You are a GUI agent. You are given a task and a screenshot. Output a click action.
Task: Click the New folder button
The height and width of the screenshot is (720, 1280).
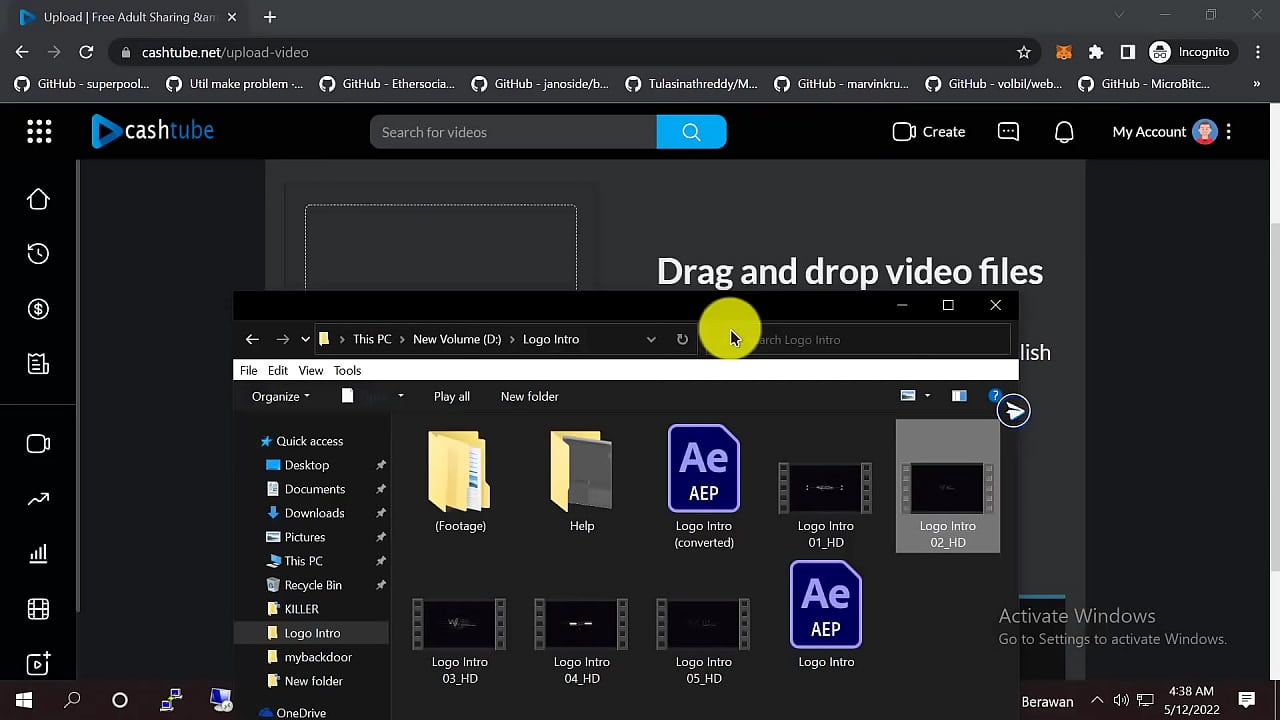pyautogui.click(x=529, y=396)
